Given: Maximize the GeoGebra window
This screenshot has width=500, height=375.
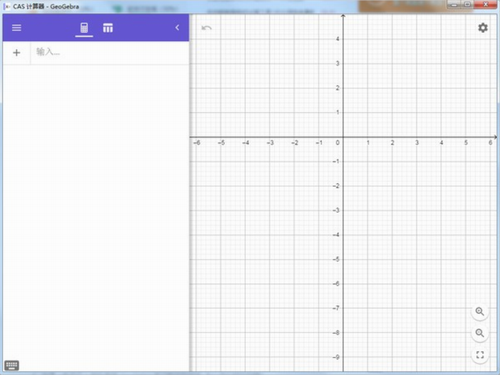Looking at the screenshot, I should point(467,5).
